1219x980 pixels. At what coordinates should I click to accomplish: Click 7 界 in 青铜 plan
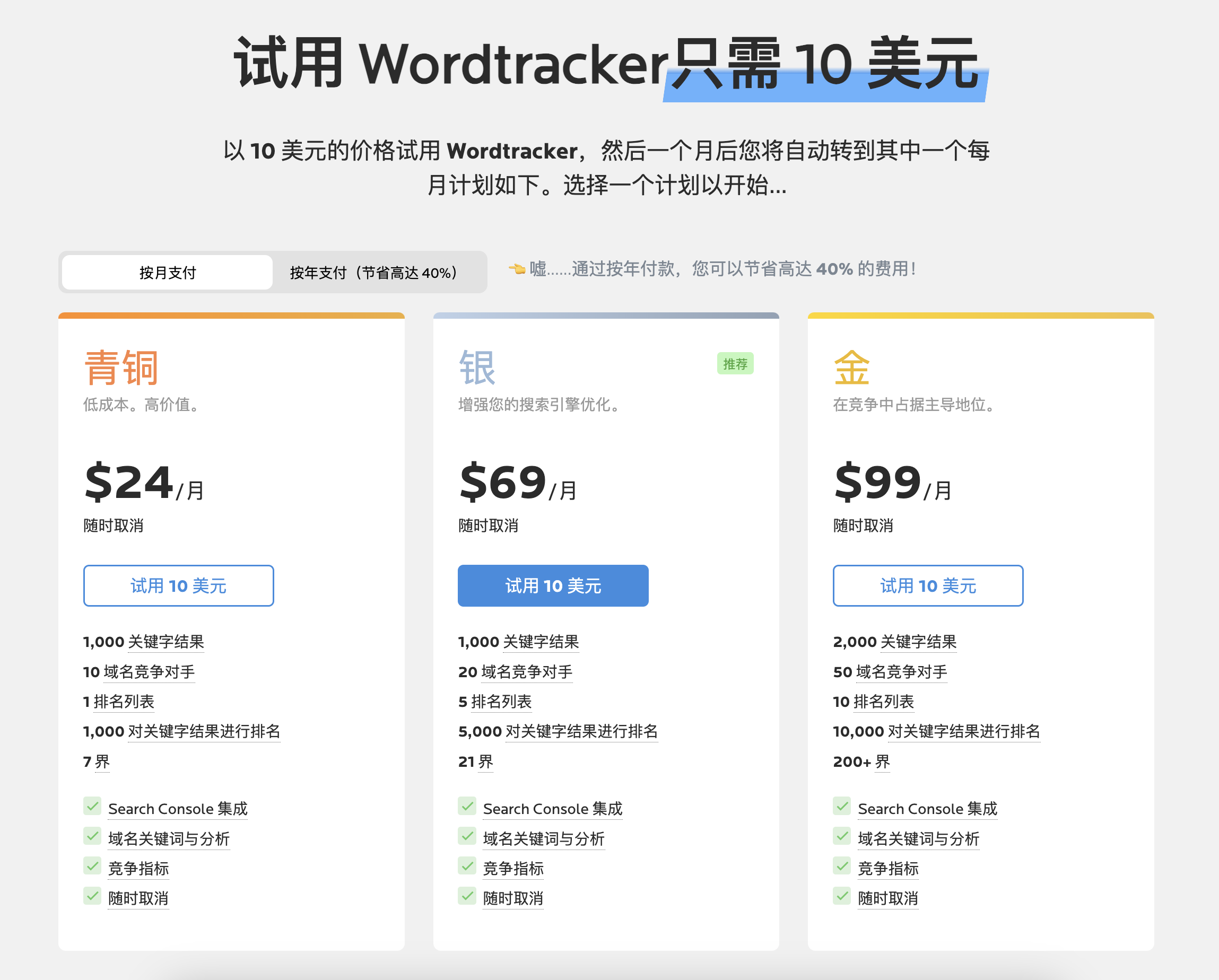(97, 762)
